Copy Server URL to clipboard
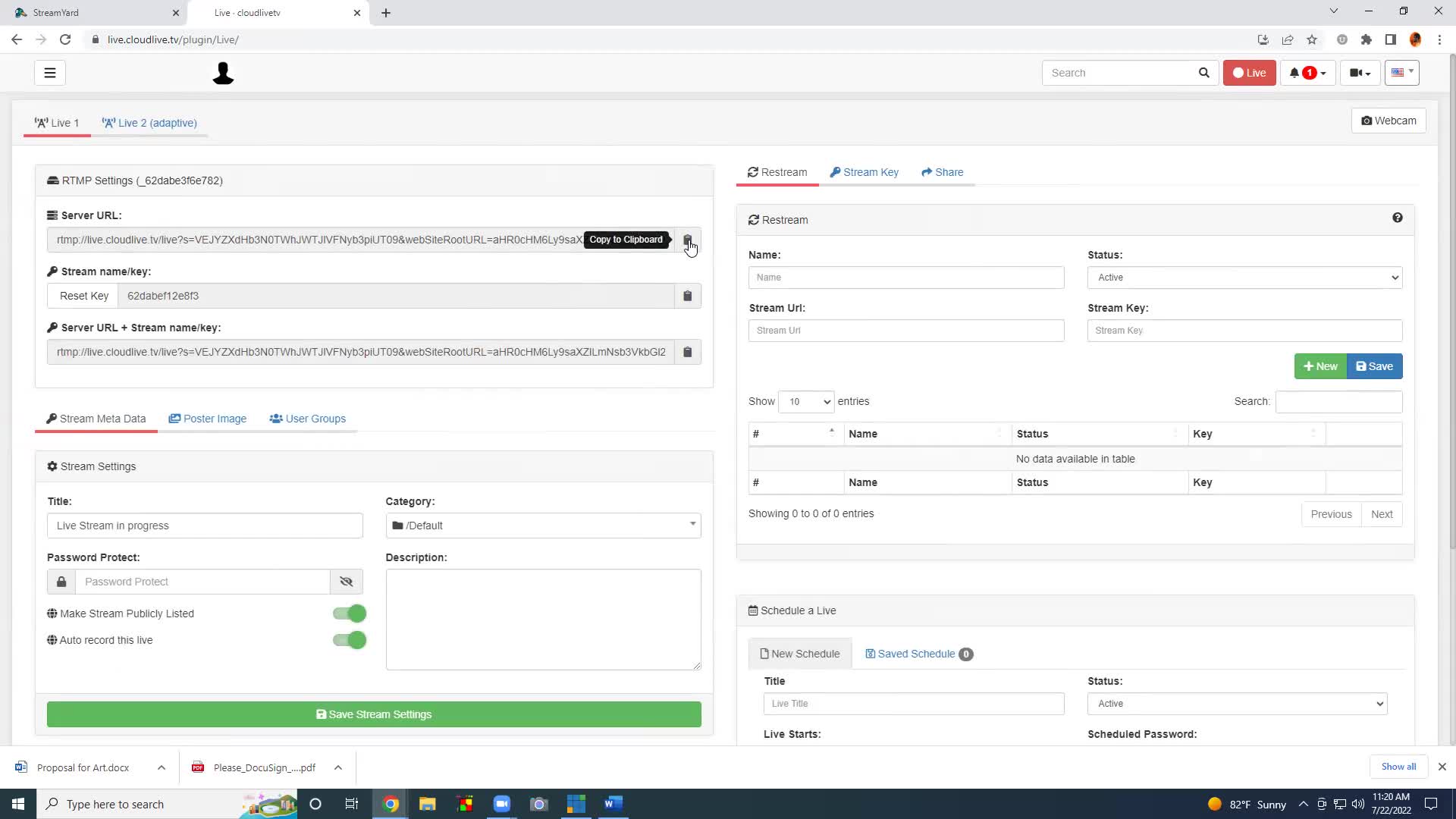The height and width of the screenshot is (819, 1456). coord(687,240)
